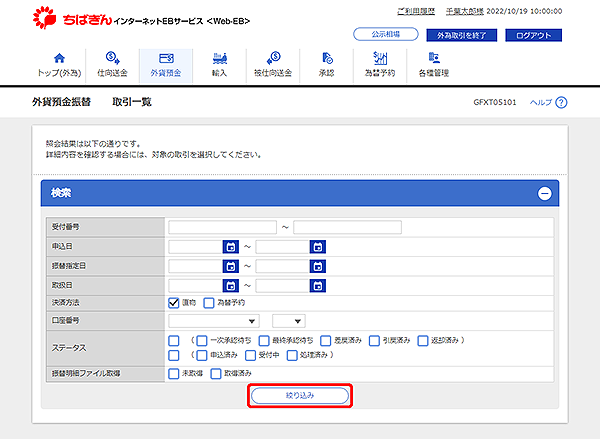Check the 未取得 file checkbox

coord(174,374)
